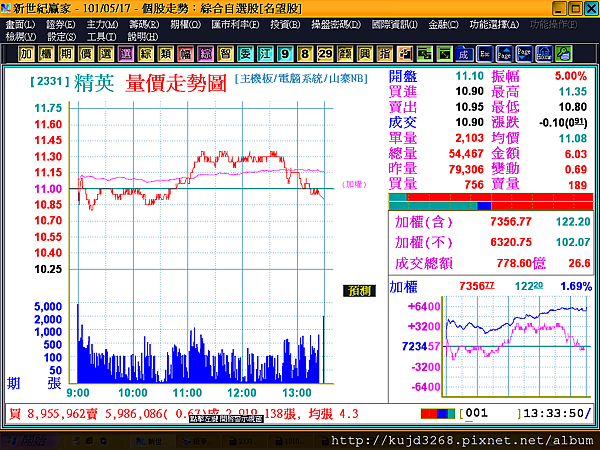Image resolution: width=600 pixels, height=450 pixels.
Task: Click the 新世 taskbar item
Action: coord(150,441)
